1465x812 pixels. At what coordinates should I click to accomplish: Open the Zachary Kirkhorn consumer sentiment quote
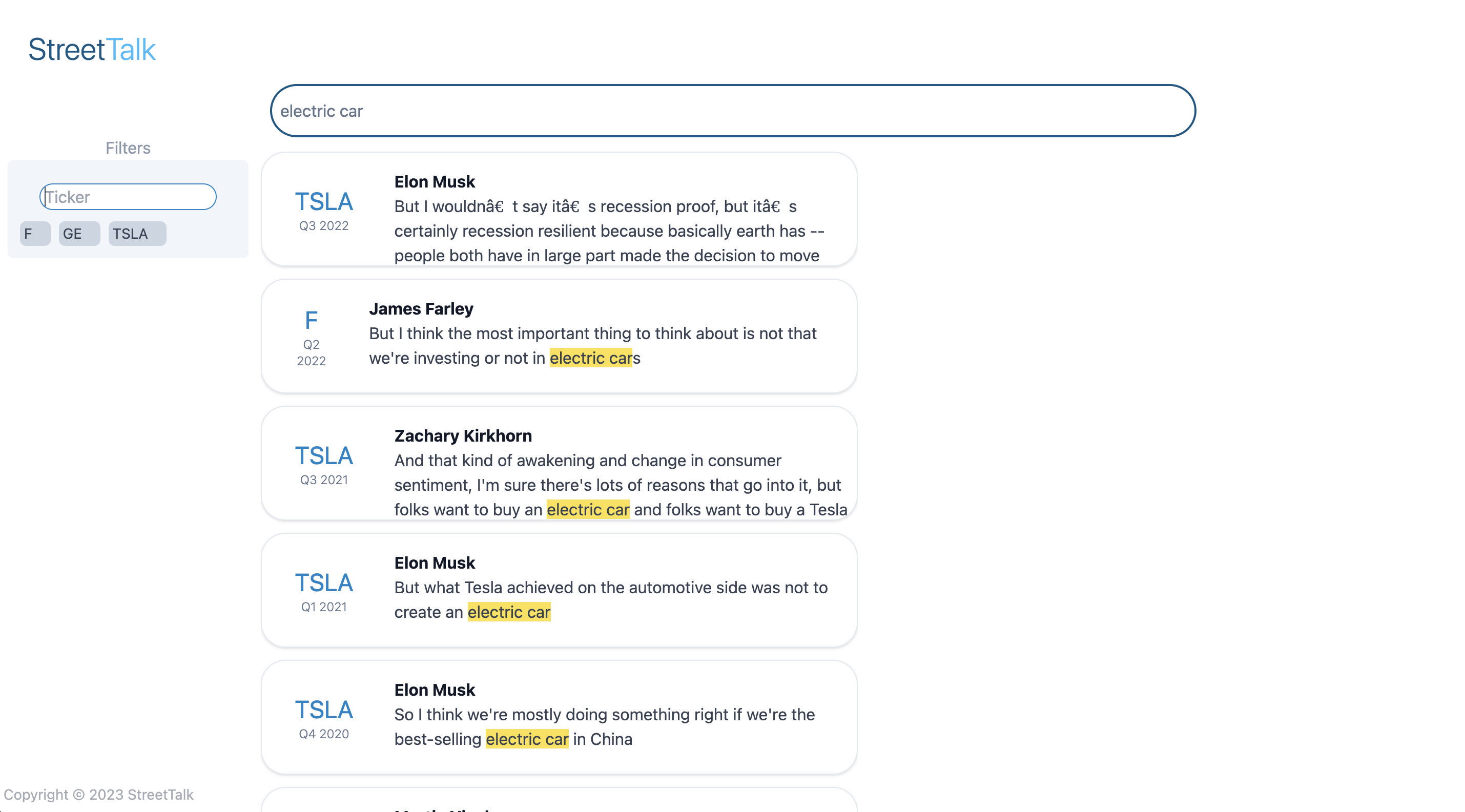coord(617,485)
